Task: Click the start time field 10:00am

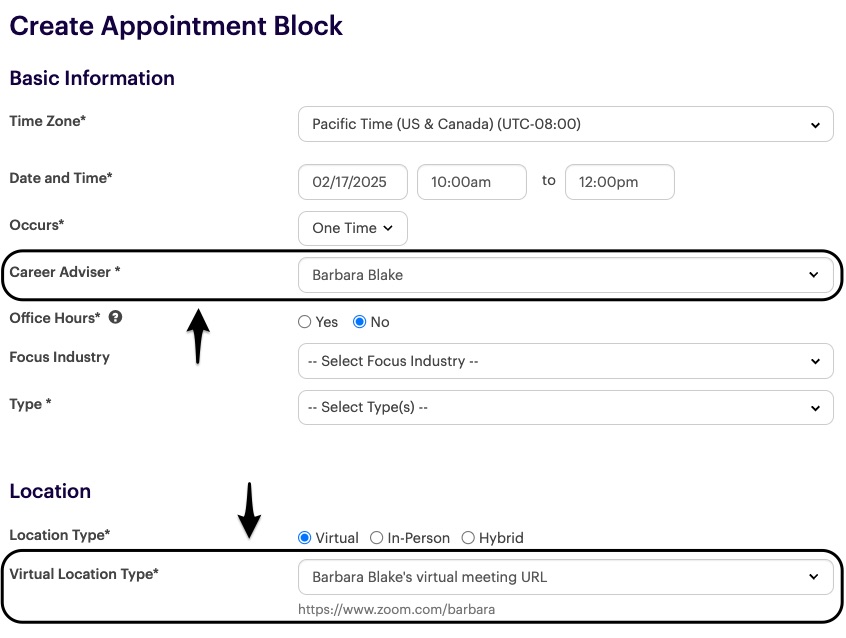Action: (471, 182)
